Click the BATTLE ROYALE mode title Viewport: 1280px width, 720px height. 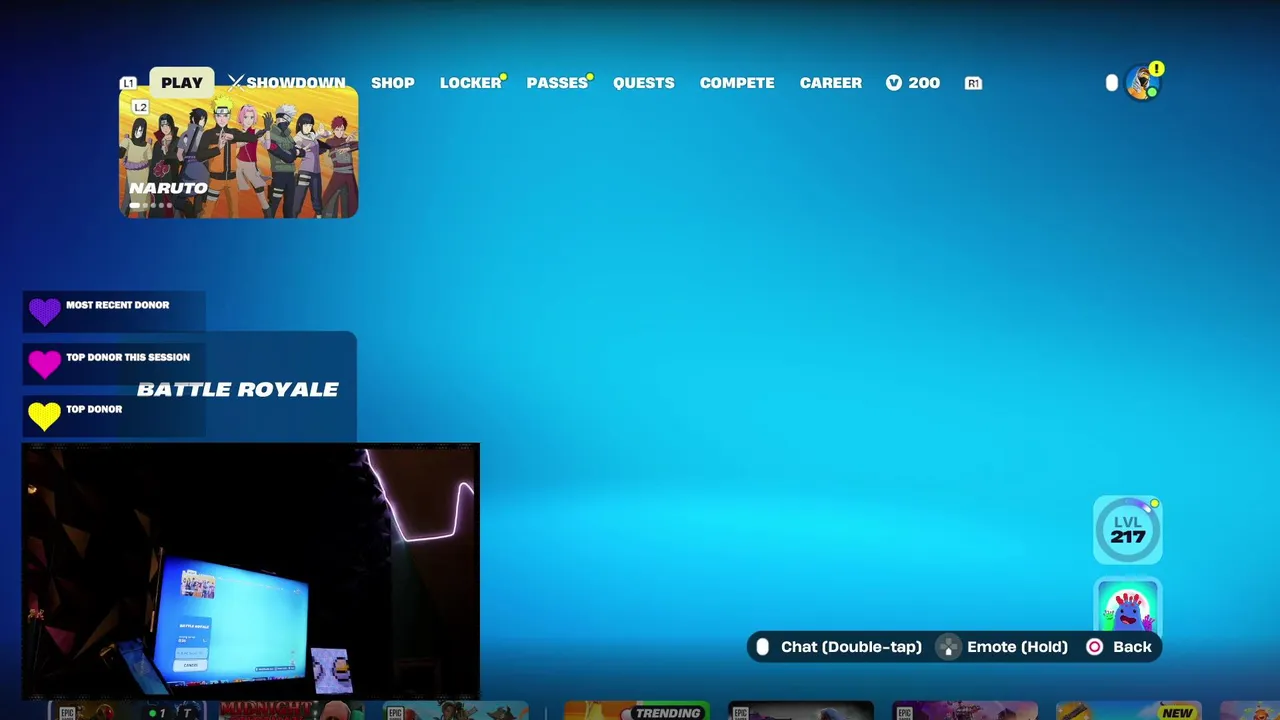click(x=238, y=390)
